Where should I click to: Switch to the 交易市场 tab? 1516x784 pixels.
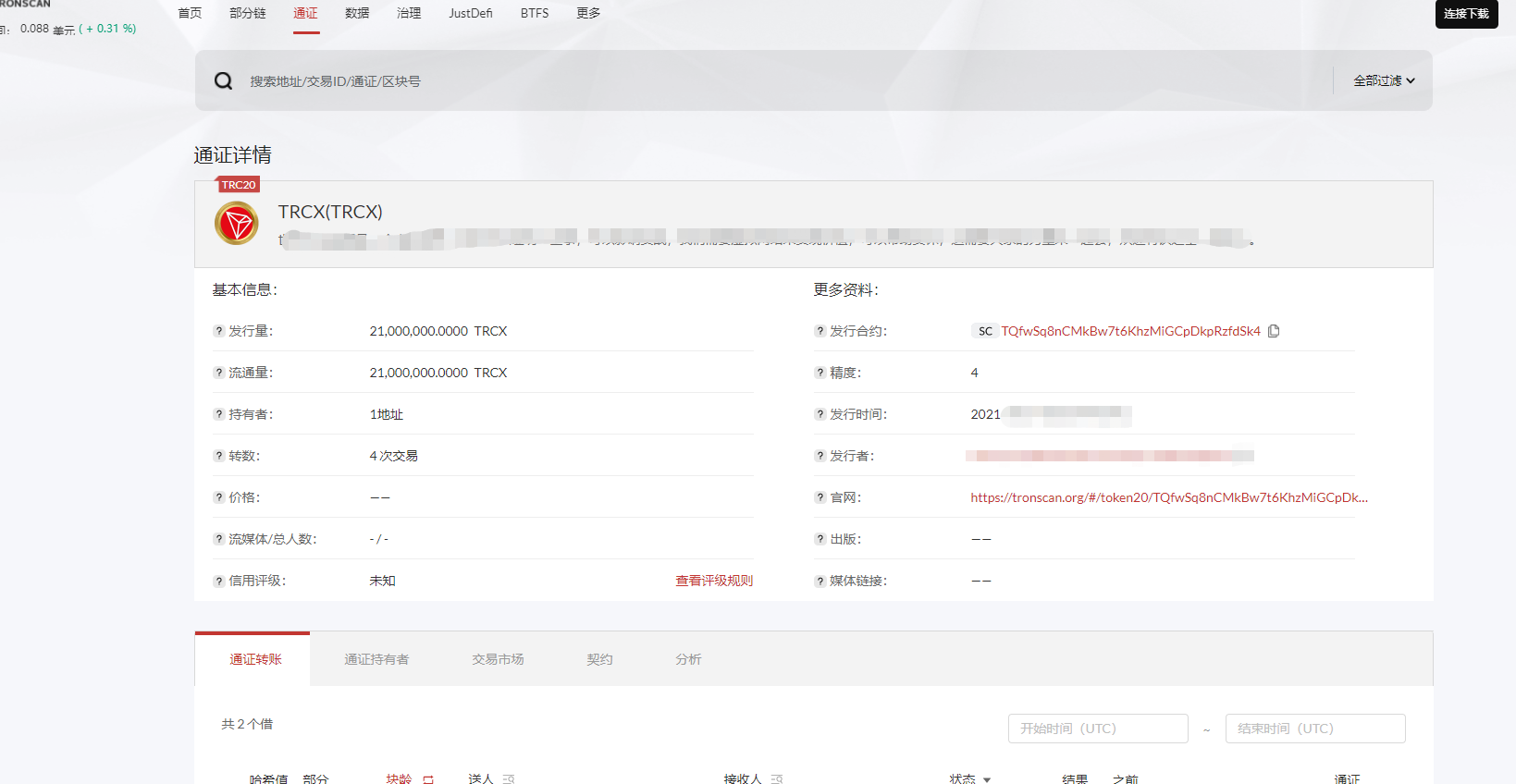coord(498,659)
